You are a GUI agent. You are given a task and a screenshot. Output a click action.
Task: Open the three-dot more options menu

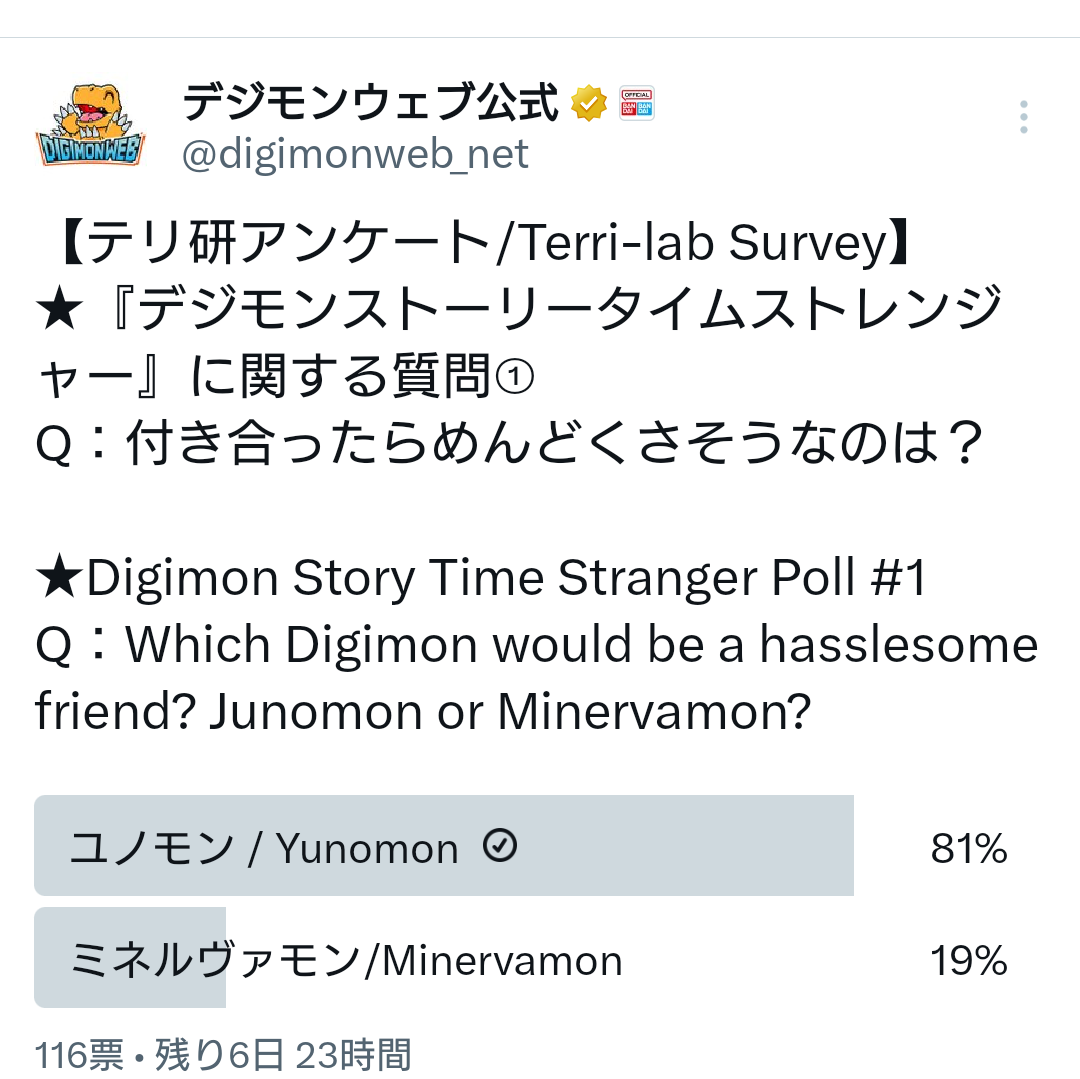(1023, 117)
